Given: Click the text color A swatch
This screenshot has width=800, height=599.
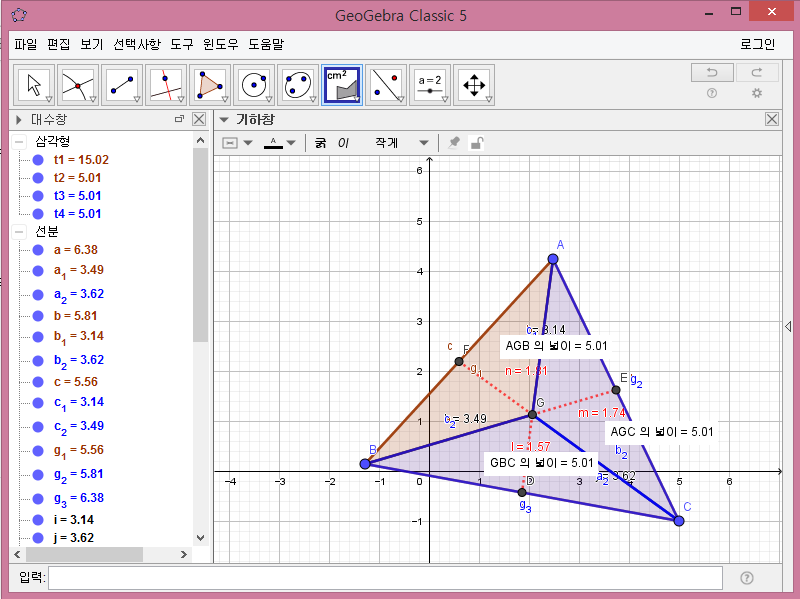Looking at the screenshot, I should (x=273, y=143).
